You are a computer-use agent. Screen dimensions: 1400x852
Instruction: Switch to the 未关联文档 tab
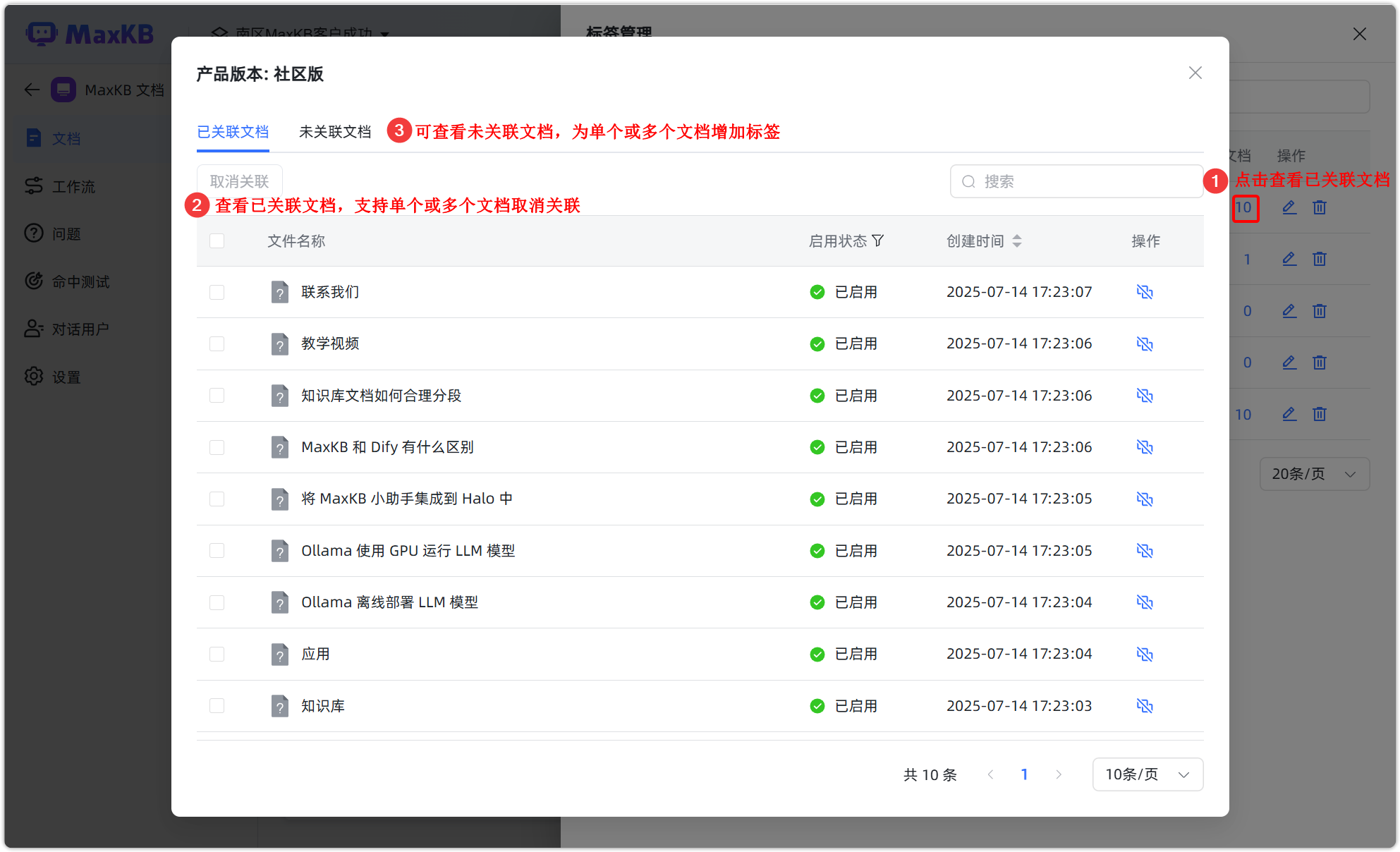[x=336, y=132]
